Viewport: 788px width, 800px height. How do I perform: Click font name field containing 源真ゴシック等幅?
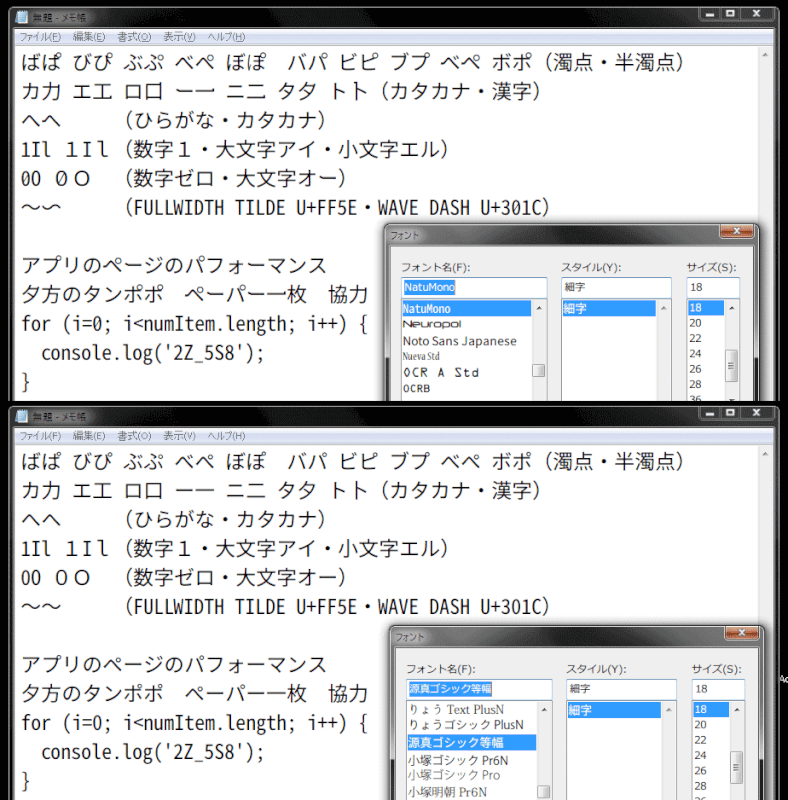point(479,689)
